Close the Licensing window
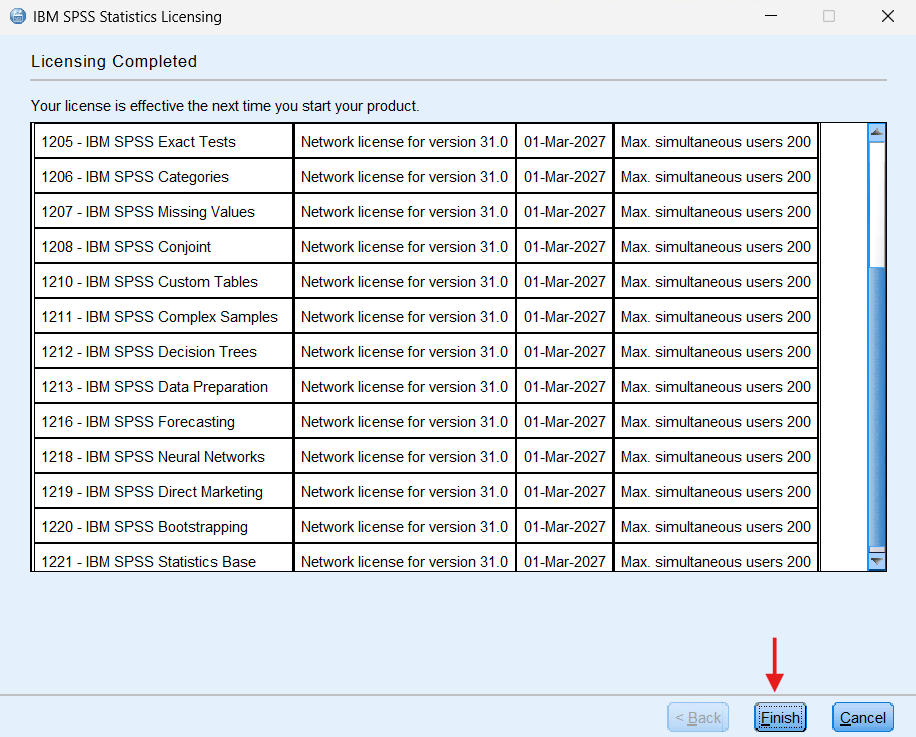This screenshot has height=737, width=916. (x=887, y=16)
